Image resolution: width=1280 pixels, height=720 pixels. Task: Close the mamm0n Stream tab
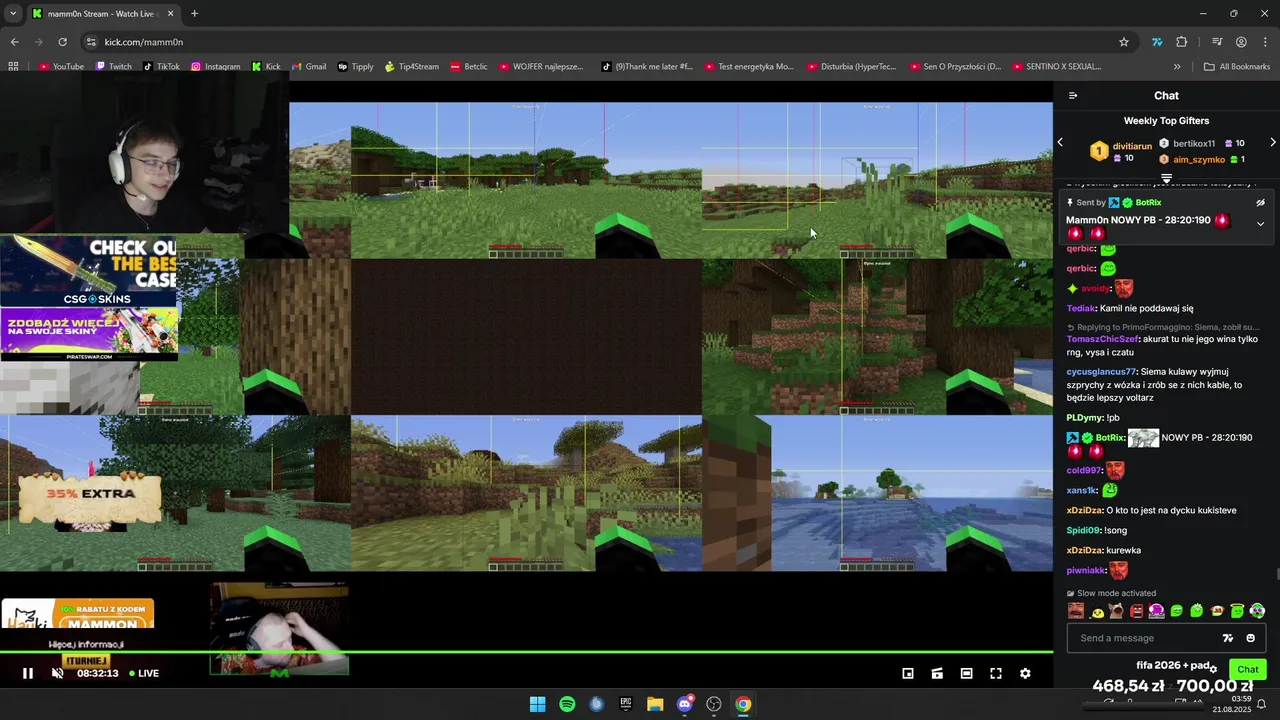coord(170,14)
